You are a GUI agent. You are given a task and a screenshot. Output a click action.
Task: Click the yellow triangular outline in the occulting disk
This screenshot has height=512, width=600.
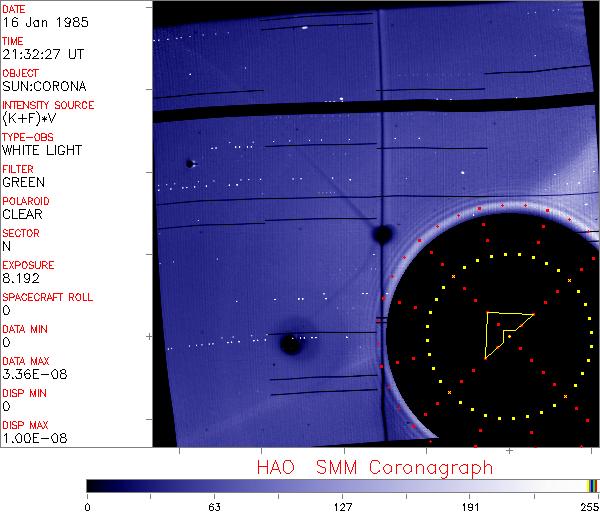point(509,335)
